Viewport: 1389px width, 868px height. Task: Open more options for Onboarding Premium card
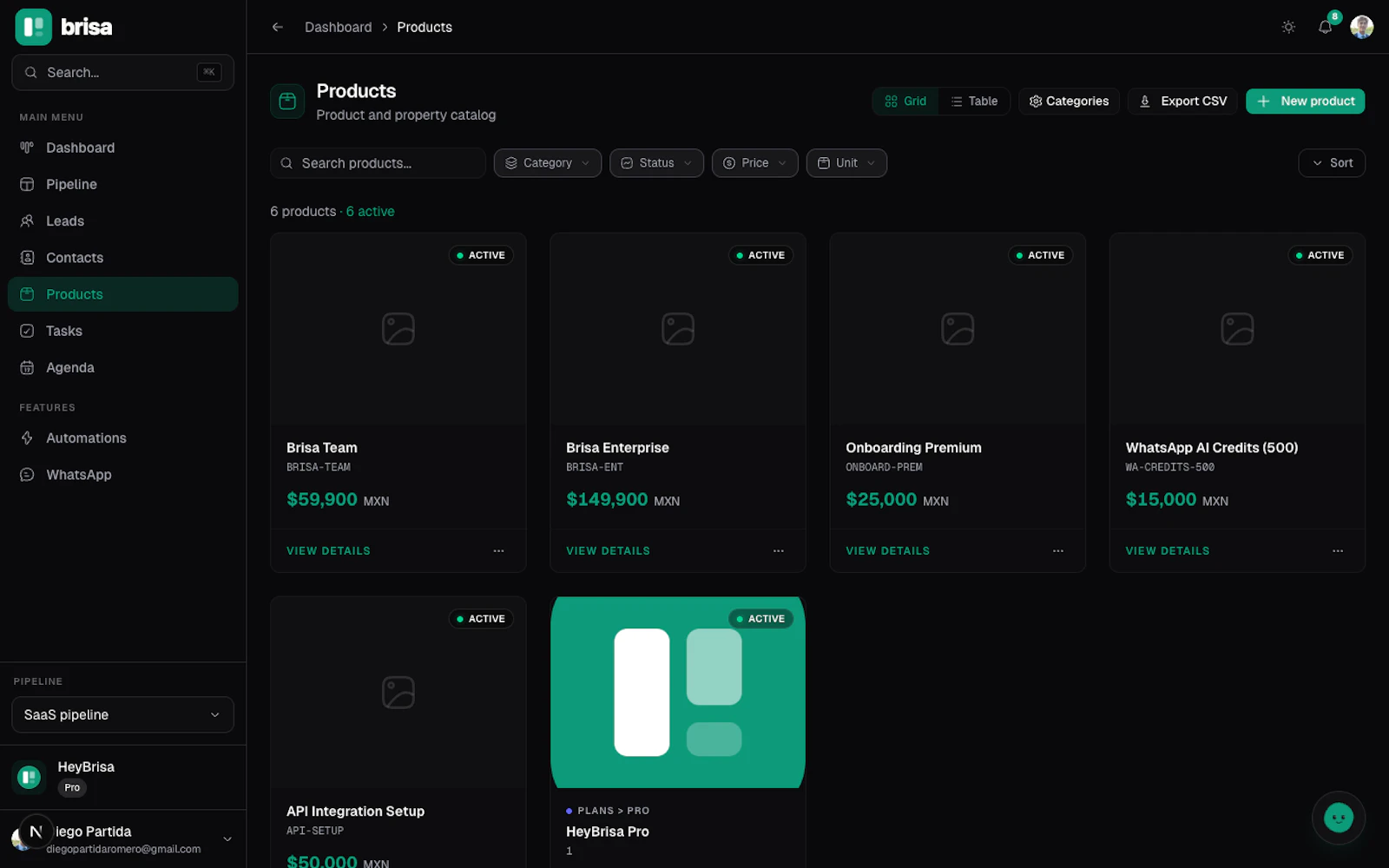pos(1057,551)
